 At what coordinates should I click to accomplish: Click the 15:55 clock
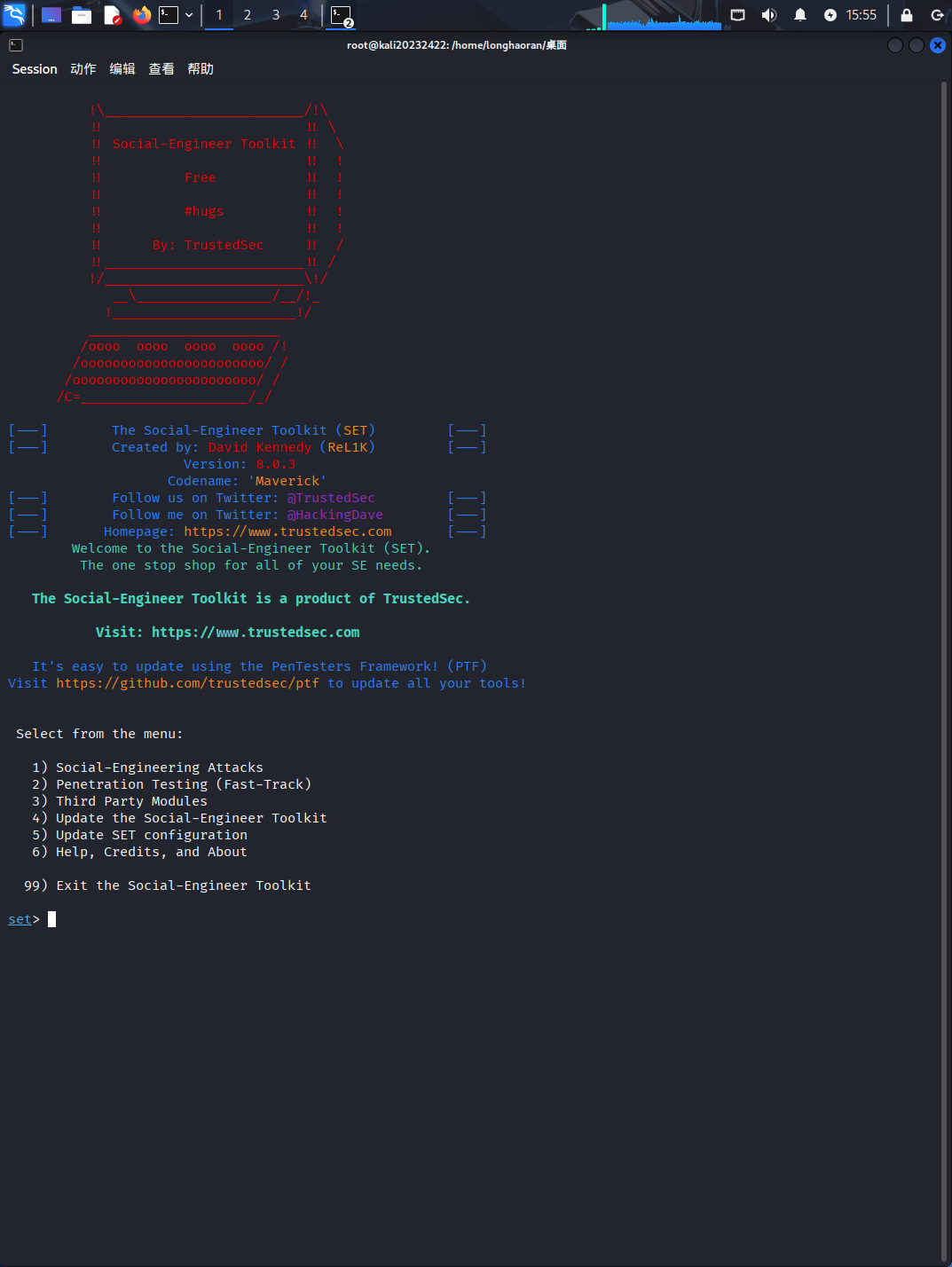861,15
